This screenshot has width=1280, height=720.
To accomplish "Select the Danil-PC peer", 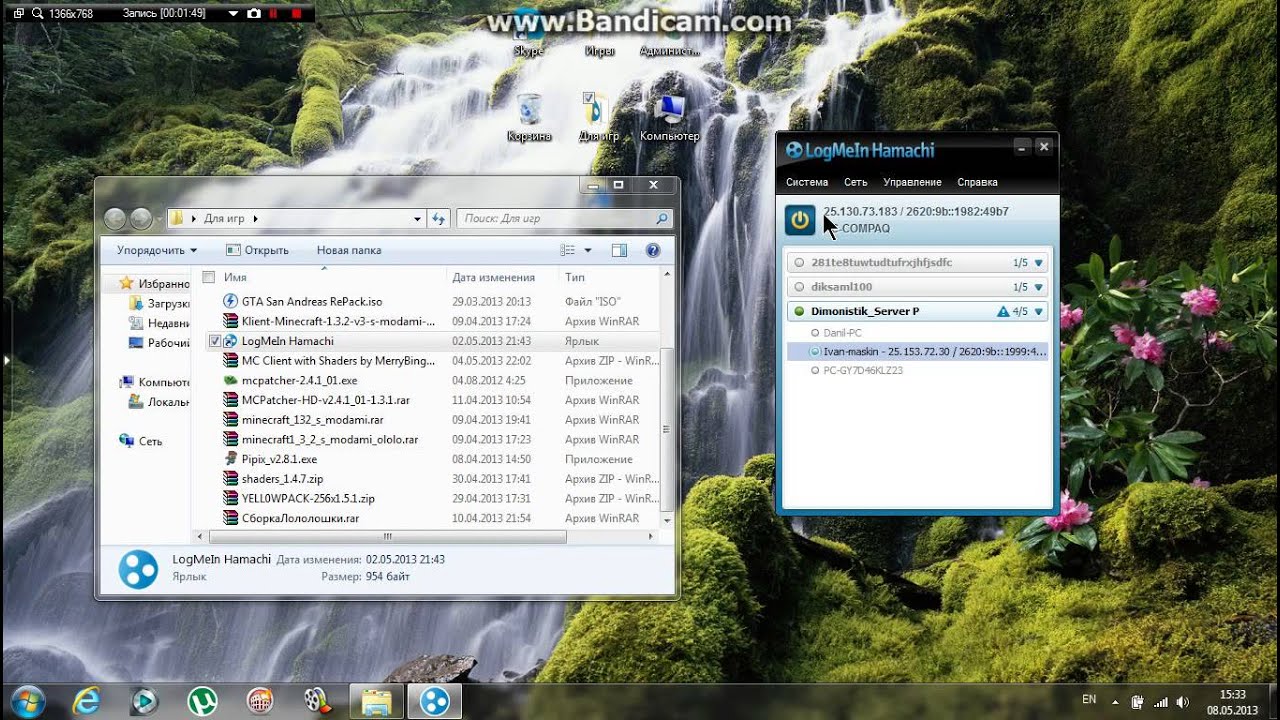I will pyautogui.click(x=842, y=332).
